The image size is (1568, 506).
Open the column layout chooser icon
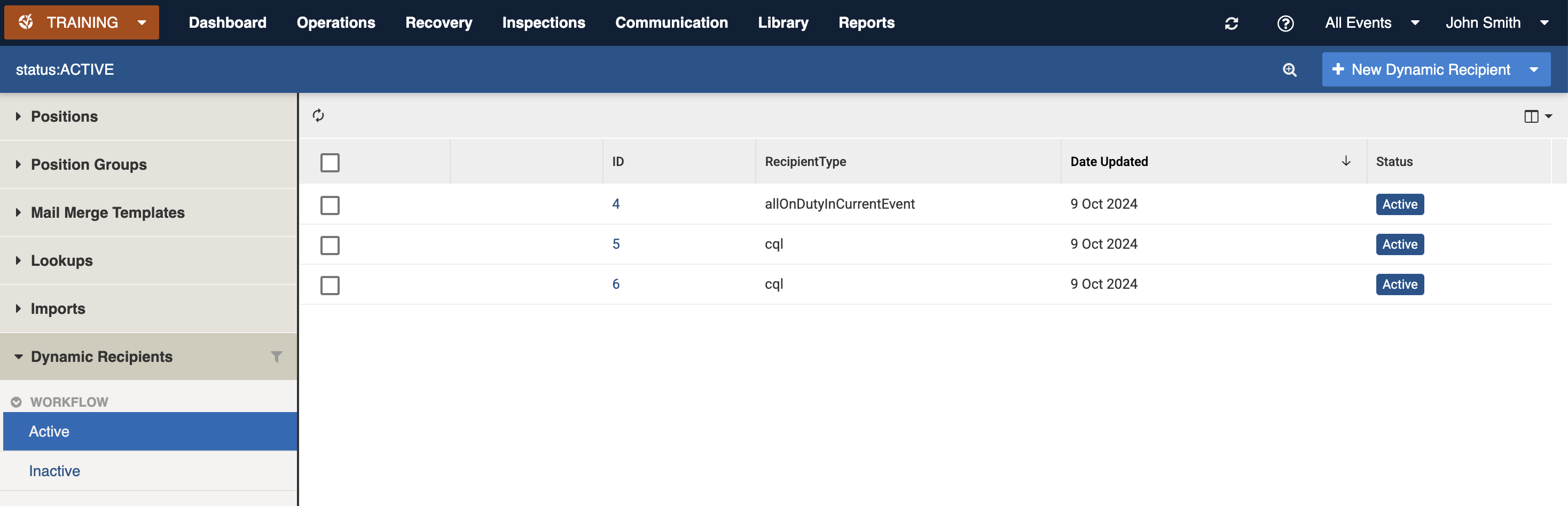(x=1536, y=116)
